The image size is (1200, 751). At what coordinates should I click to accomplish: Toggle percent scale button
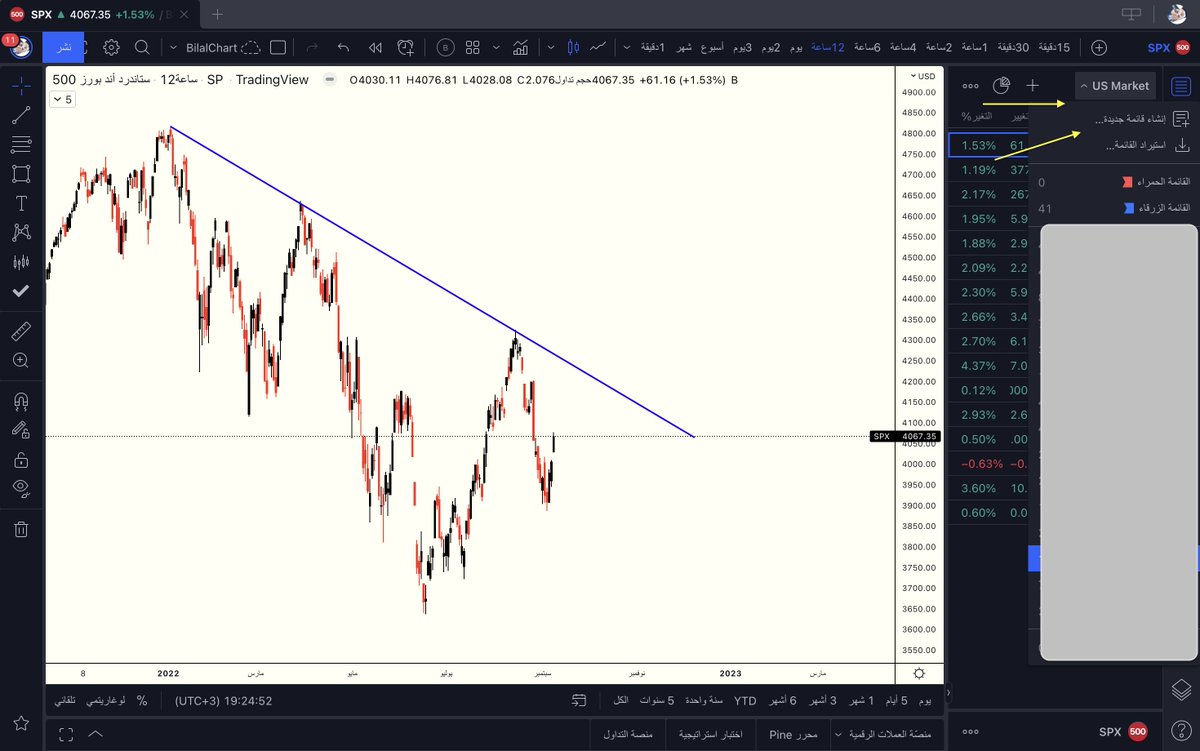[142, 701]
